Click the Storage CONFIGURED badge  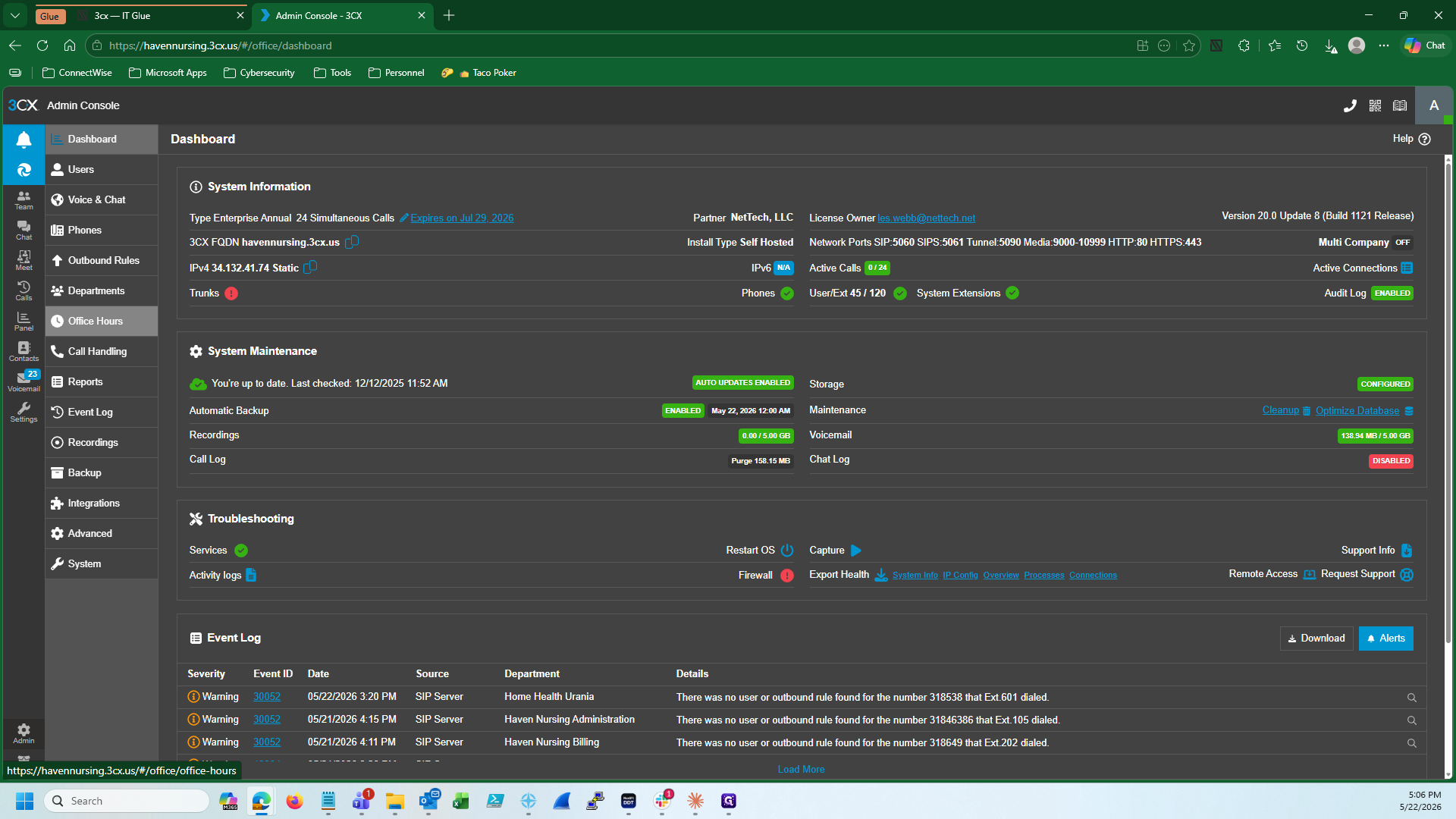[1385, 384]
